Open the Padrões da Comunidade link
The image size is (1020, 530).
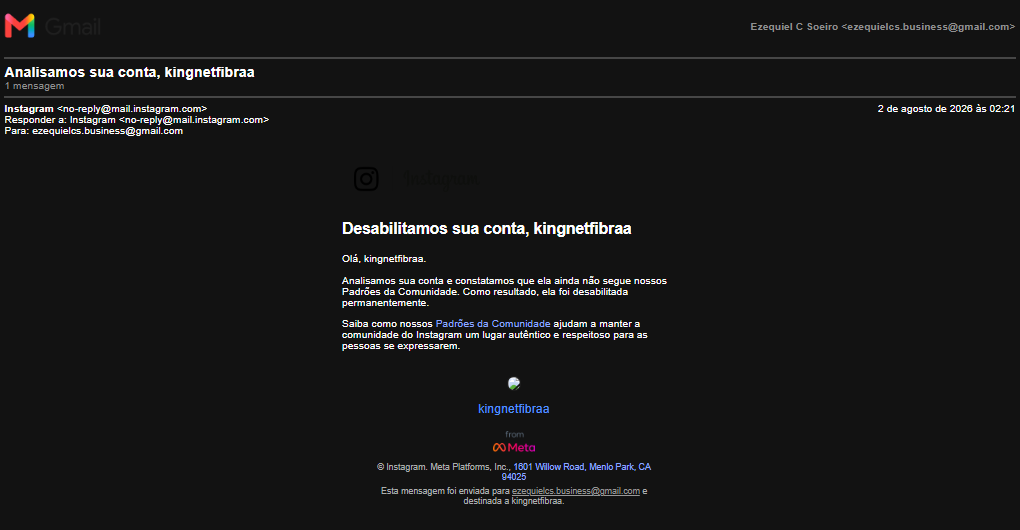[493, 324]
